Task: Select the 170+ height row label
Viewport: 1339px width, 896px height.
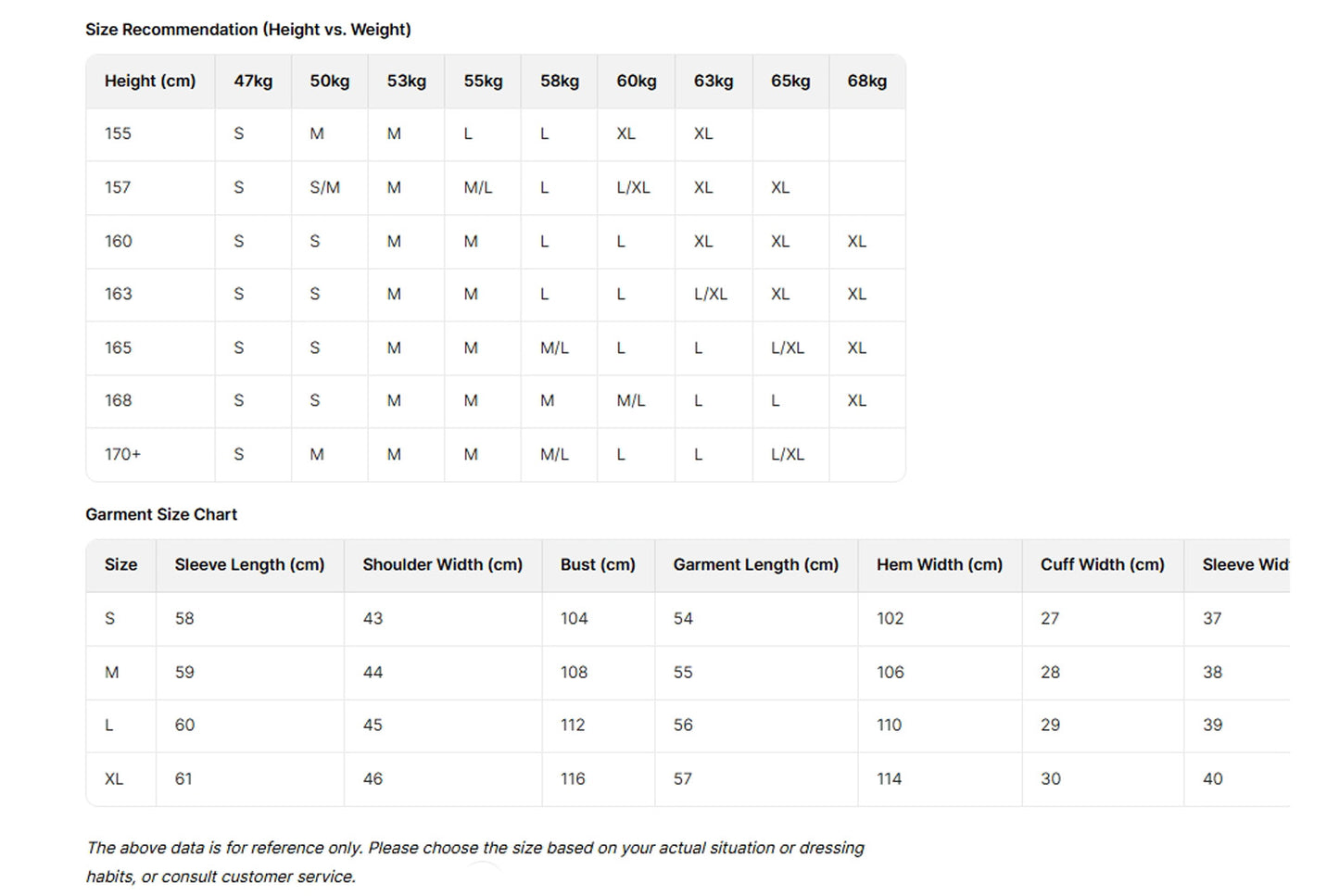Action: (122, 455)
